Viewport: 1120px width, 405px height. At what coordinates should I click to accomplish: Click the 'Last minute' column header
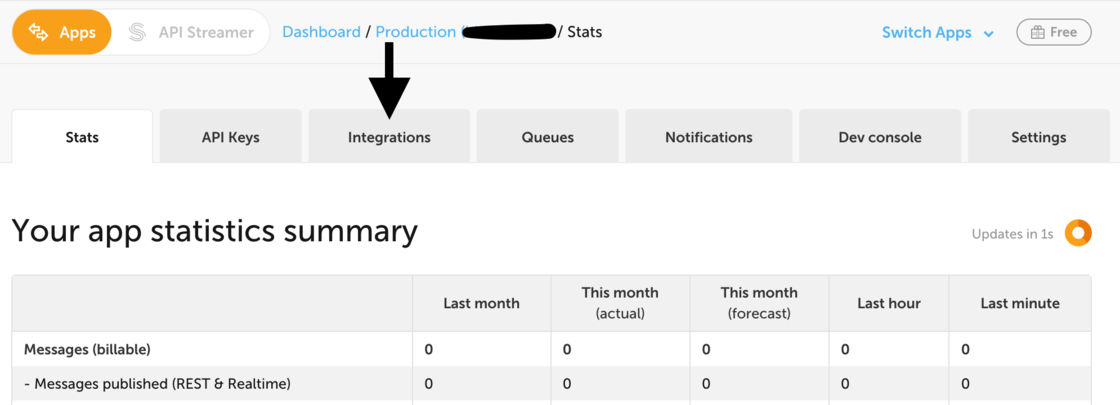1020,303
